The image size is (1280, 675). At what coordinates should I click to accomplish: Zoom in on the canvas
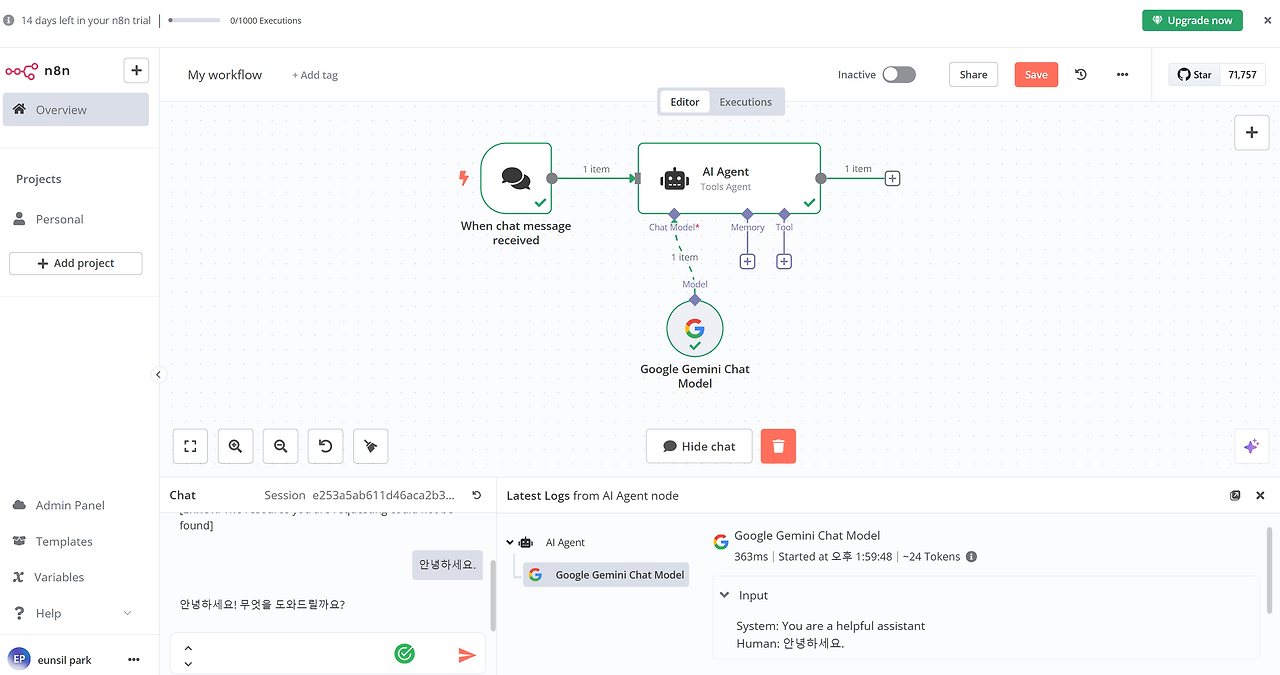coord(235,446)
